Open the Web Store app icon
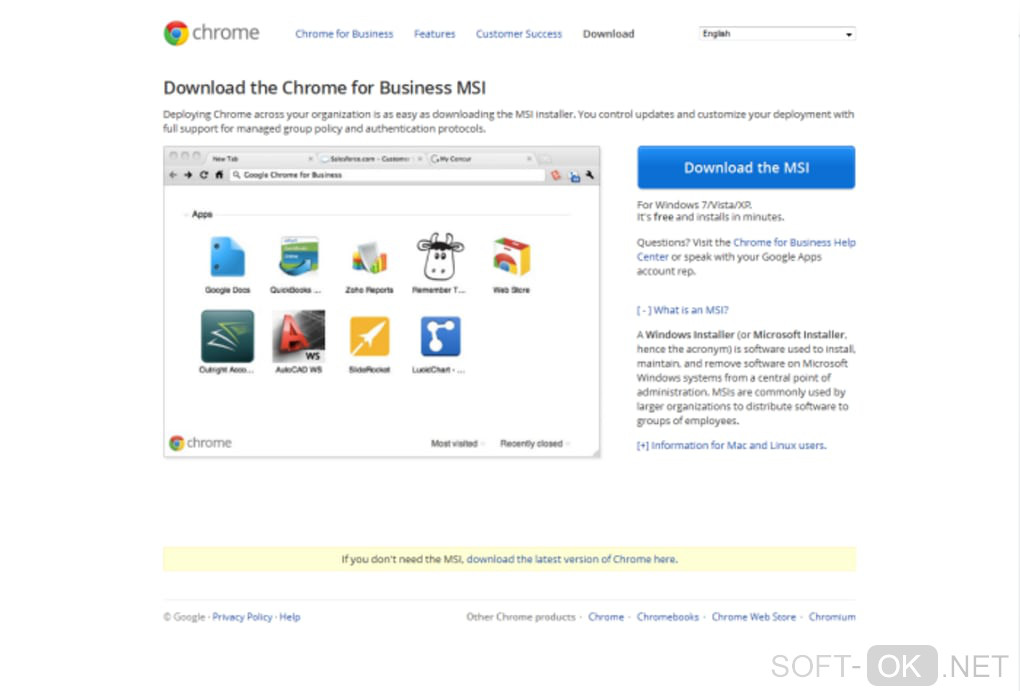Viewport: 1020px width, 691px height. 511,256
